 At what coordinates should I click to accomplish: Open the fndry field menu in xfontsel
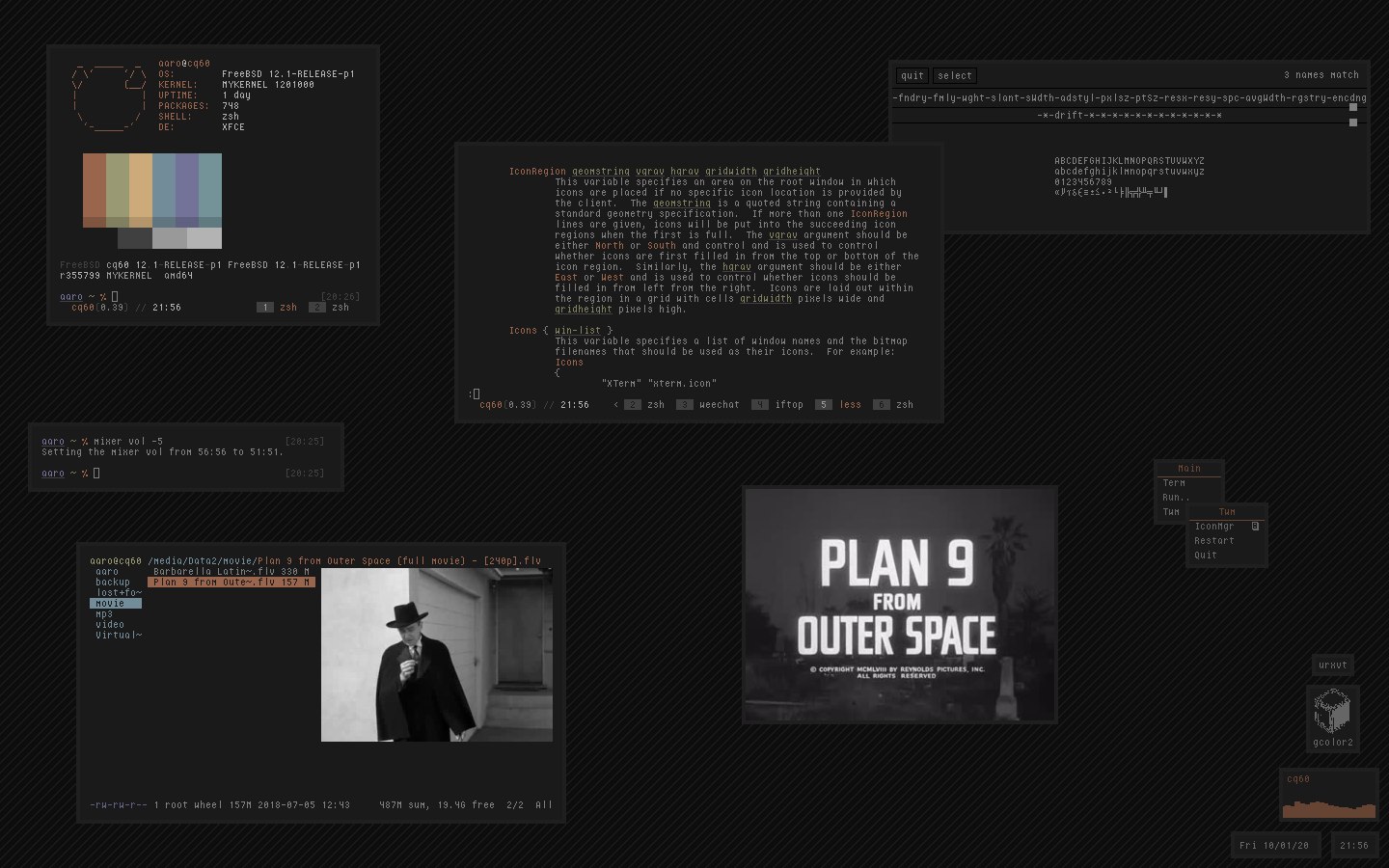pyautogui.click(x=914, y=97)
